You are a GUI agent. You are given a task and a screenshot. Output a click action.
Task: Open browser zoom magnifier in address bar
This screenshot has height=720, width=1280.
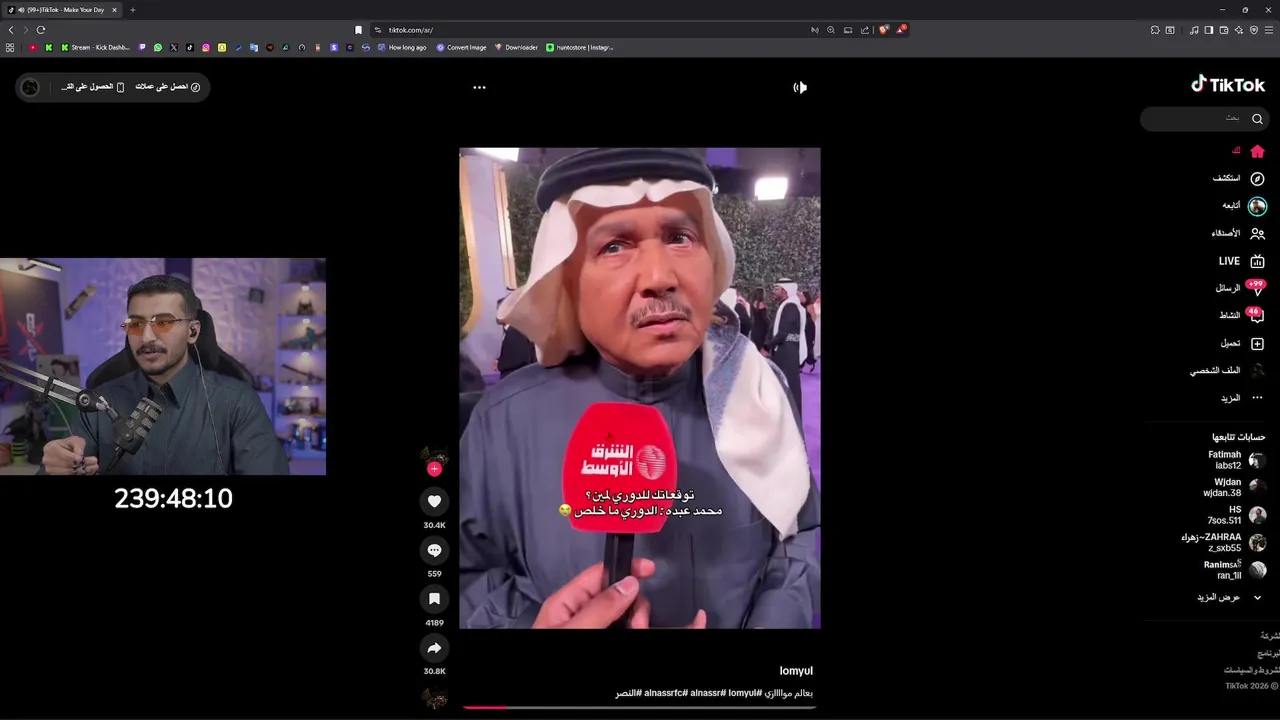(830, 30)
